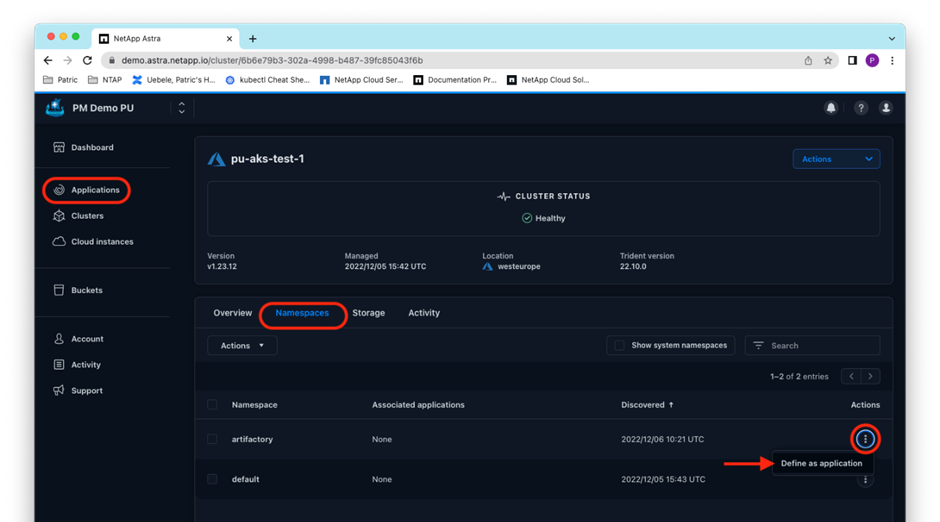The image size is (940, 522).
Task: Open Account settings in sidebar
Action: 79,339
